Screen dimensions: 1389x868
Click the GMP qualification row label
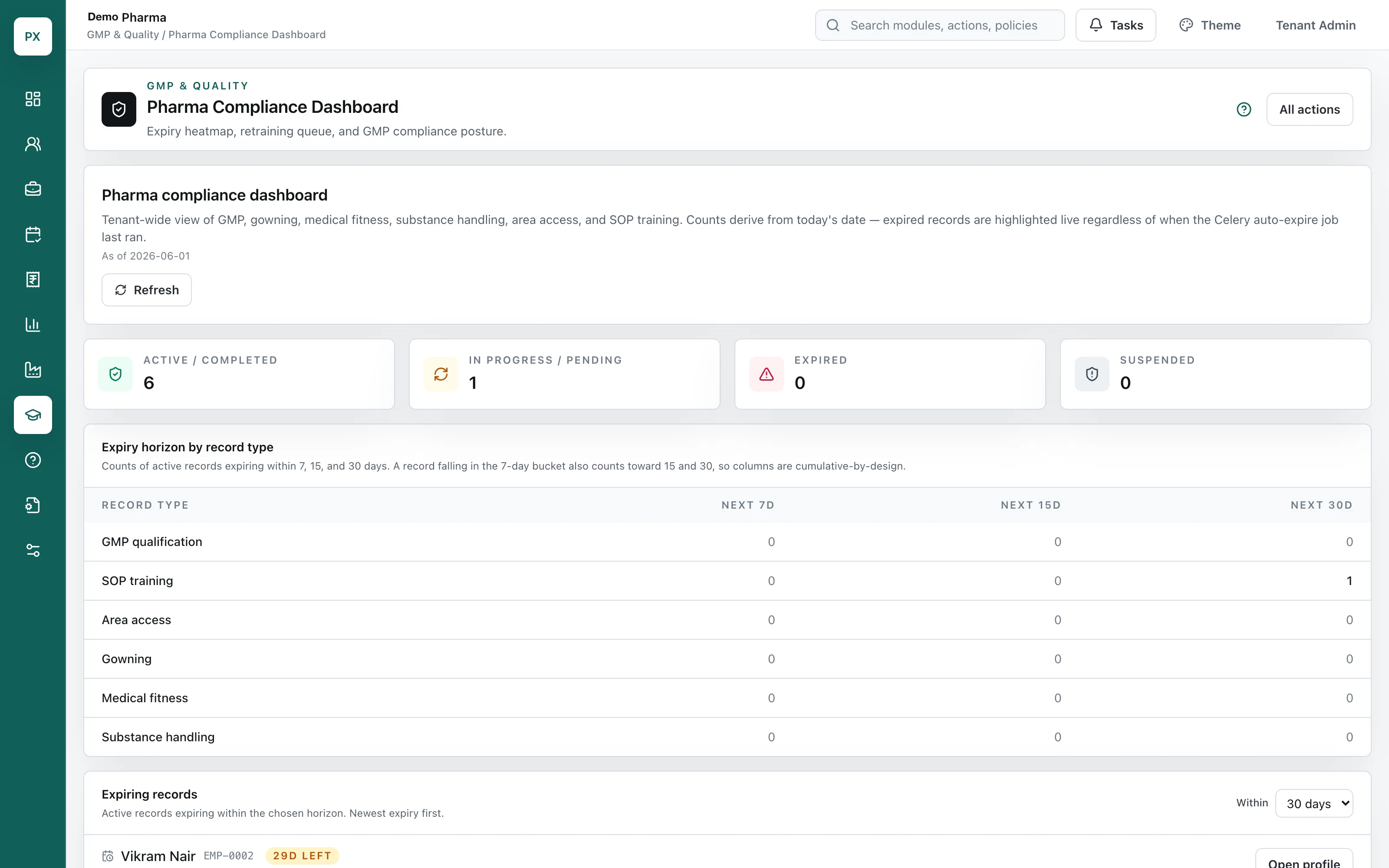coord(151,542)
